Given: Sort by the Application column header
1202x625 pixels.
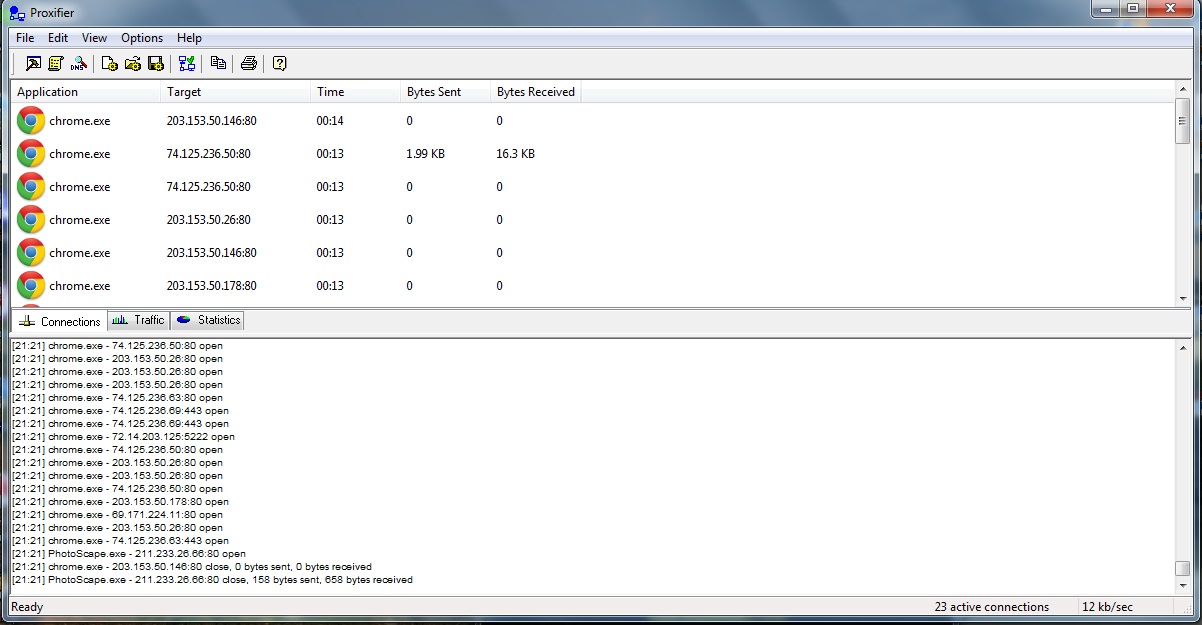Looking at the screenshot, I should [86, 92].
